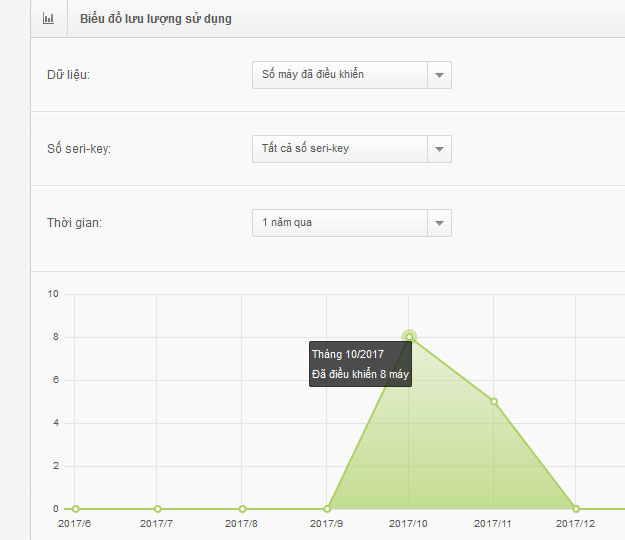Click the 2017/9 data point on chart
625x540 pixels.
click(327, 509)
